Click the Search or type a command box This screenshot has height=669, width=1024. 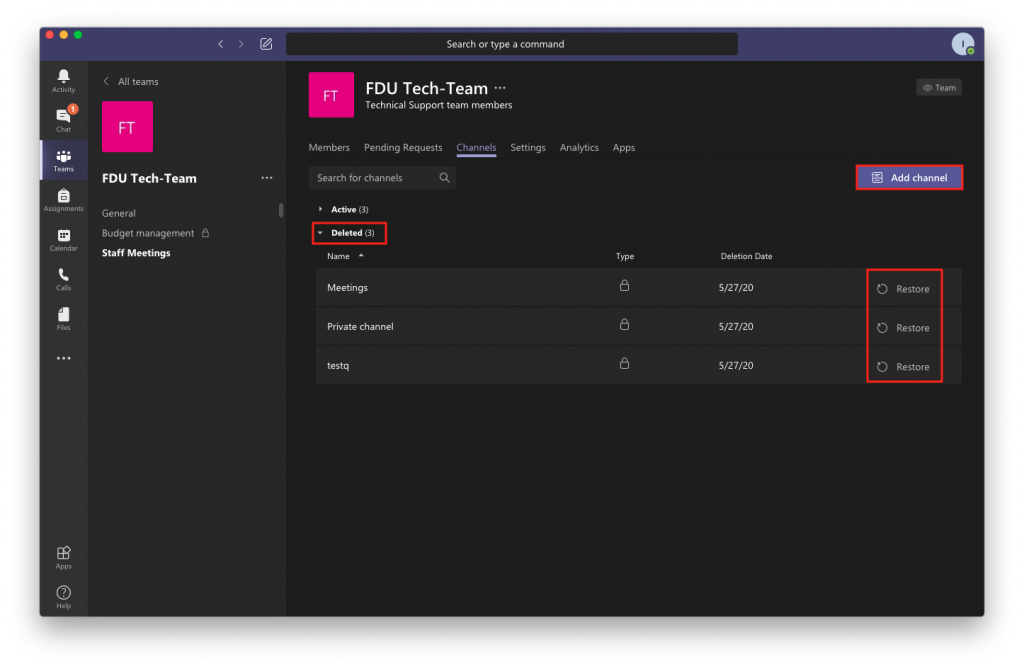click(x=512, y=44)
